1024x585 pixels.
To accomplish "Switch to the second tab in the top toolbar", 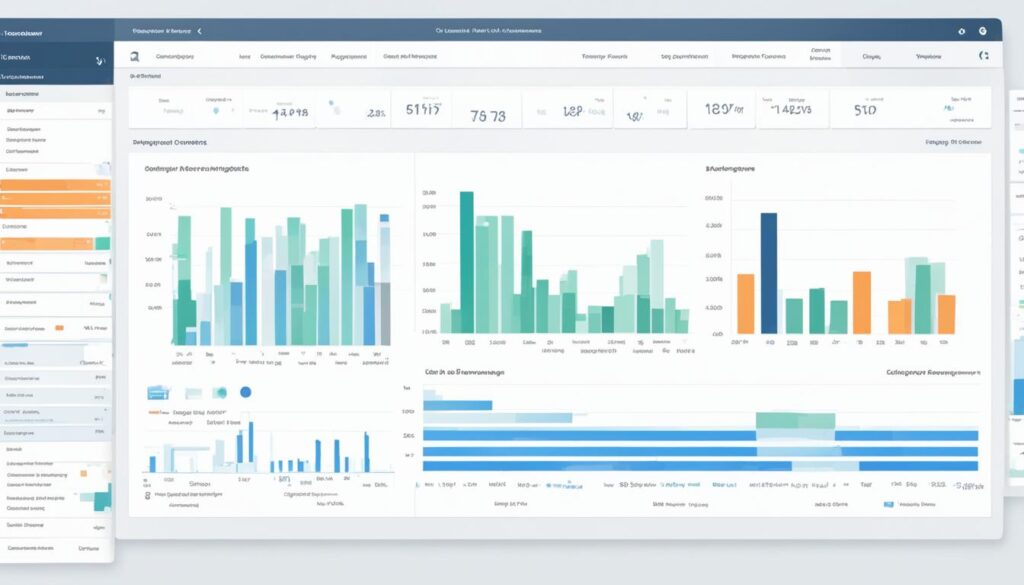I will pos(290,55).
